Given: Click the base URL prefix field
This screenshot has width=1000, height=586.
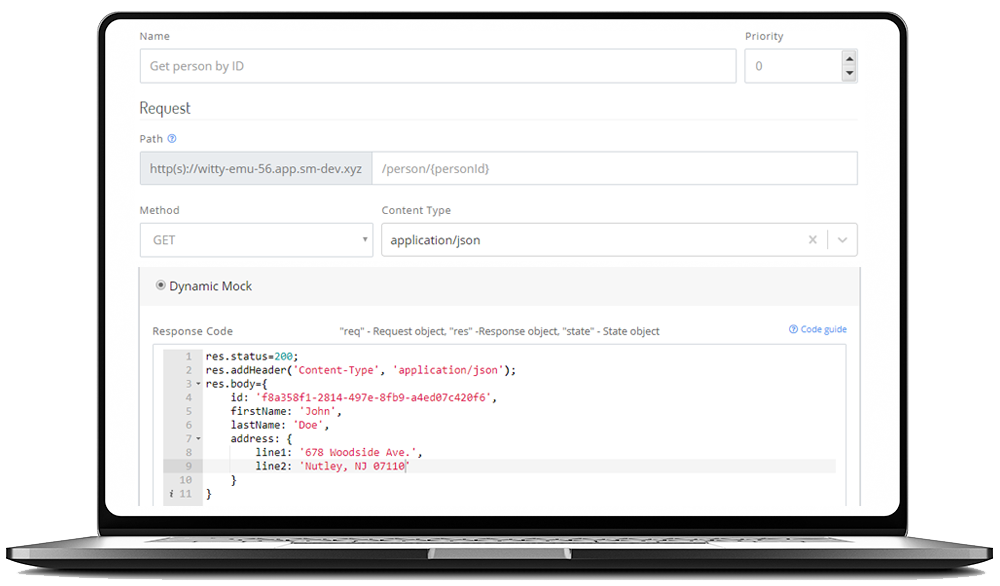Looking at the screenshot, I should (255, 168).
